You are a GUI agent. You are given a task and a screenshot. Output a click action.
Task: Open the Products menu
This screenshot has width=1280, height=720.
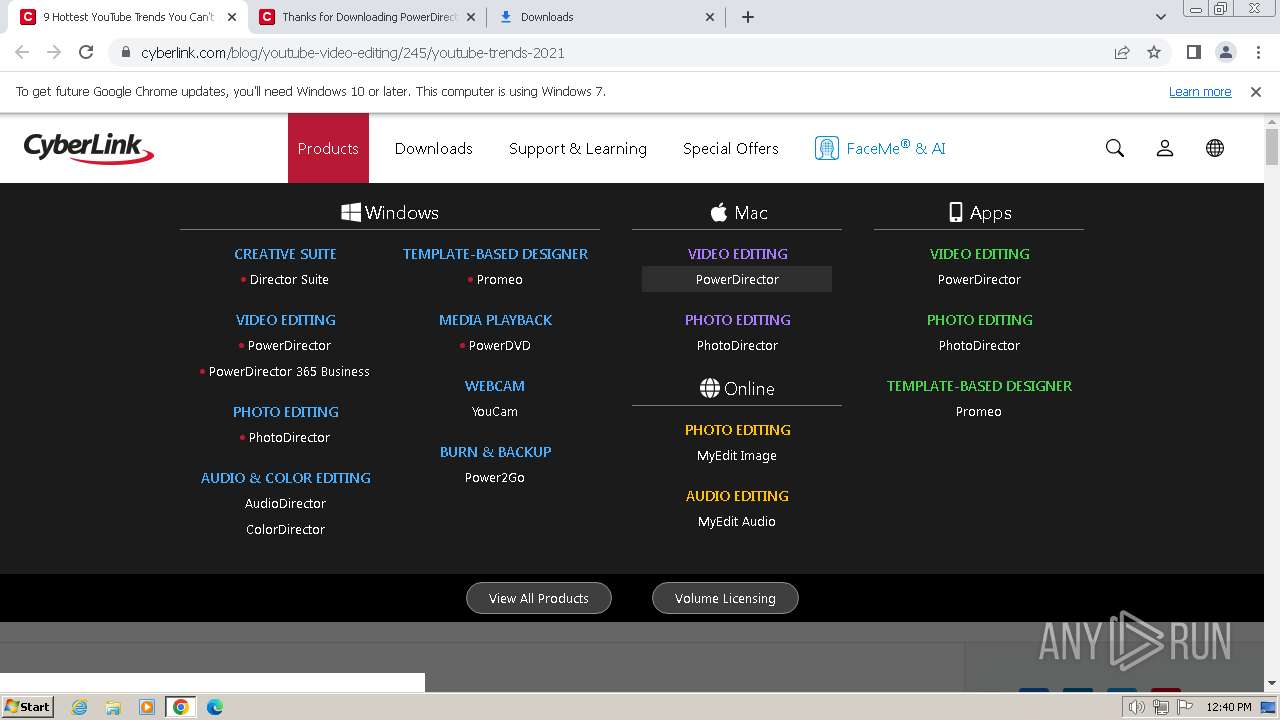328,148
